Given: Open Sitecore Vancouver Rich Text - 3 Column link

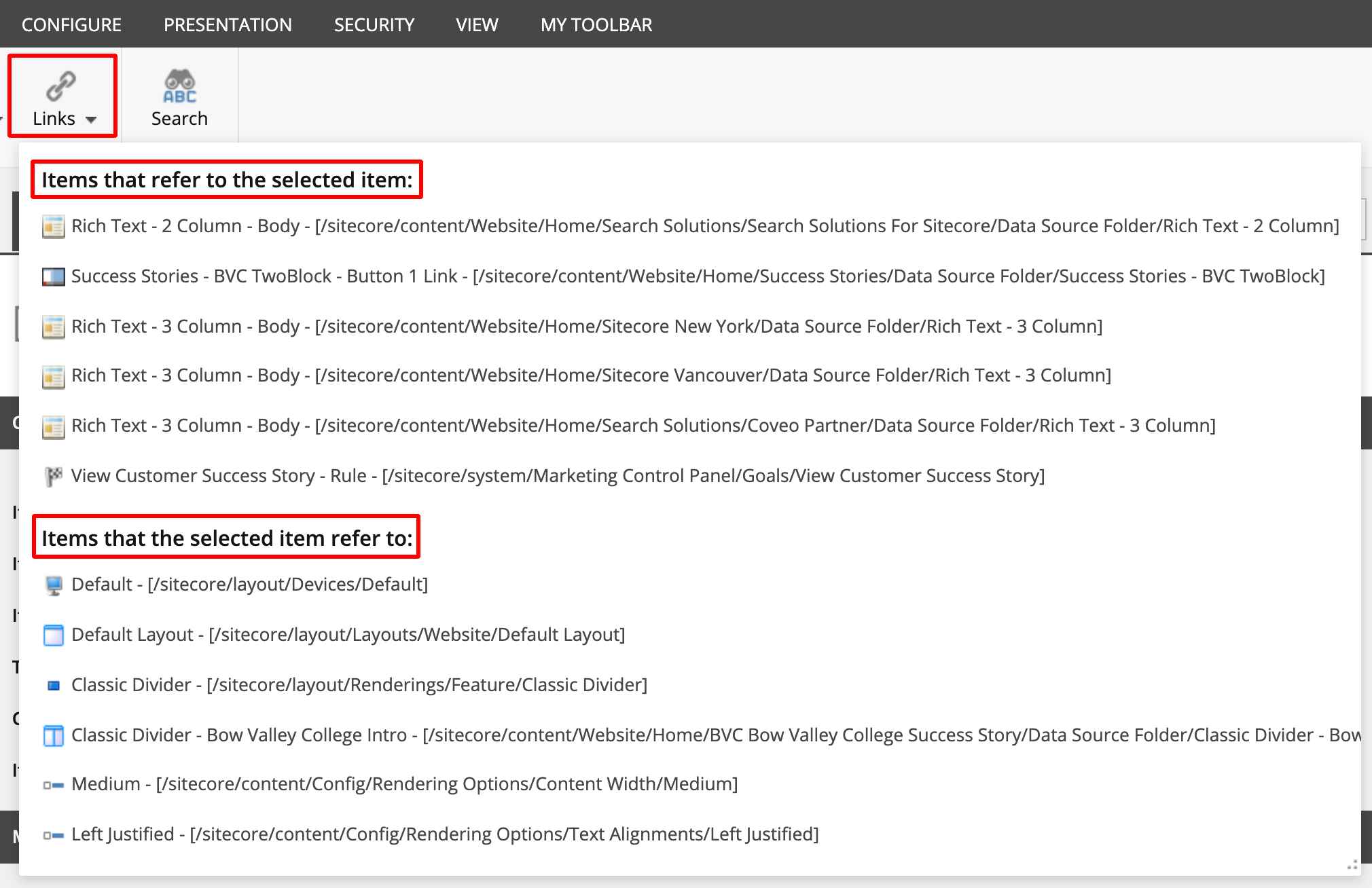Looking at the screenshot, I should coord(591,375).
